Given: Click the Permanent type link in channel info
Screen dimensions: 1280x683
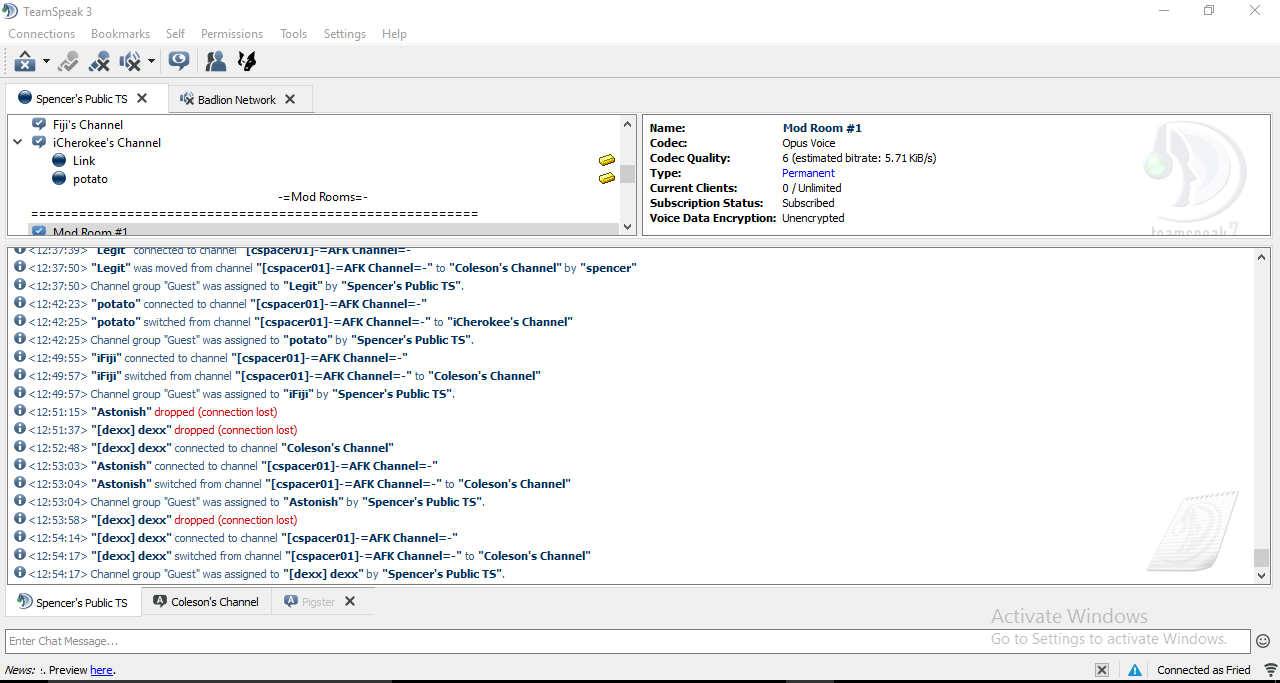Looking at the screenshot, I should 808,173.
